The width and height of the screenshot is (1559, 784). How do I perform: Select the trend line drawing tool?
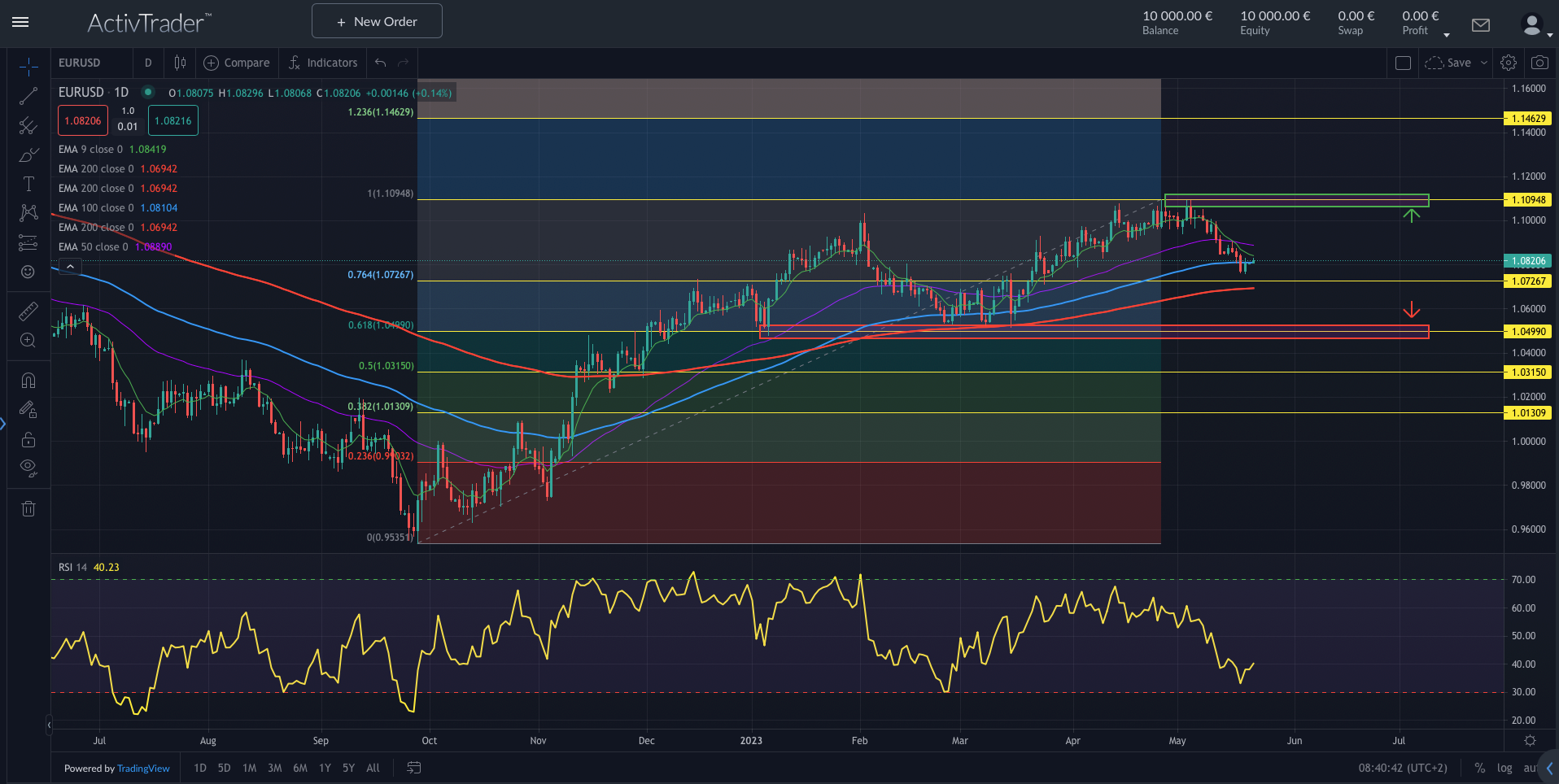tap(28, 95)
